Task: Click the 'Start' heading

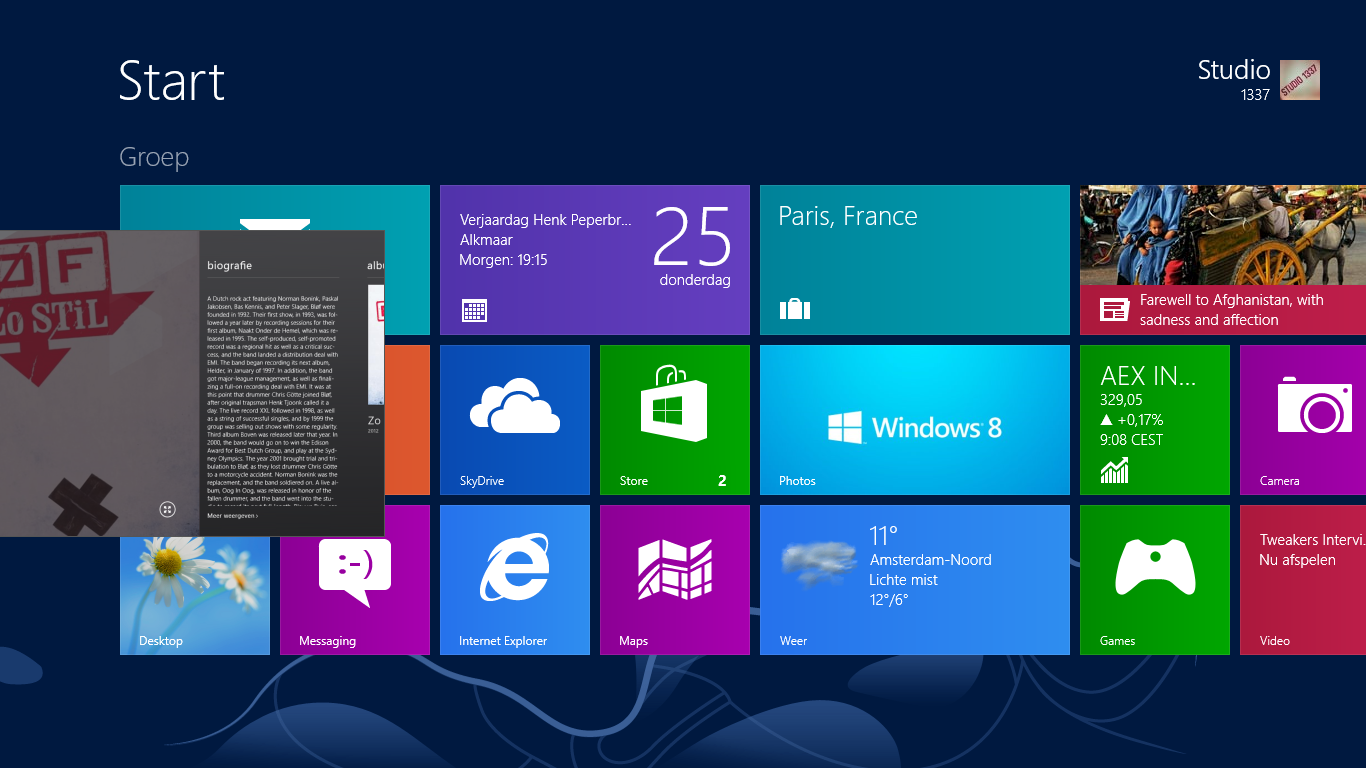Action: click(172, 81)
